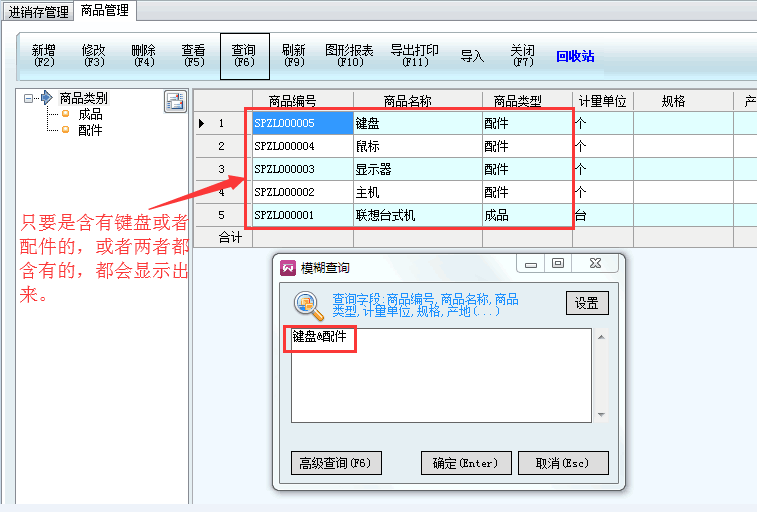
Task: Click the 设置 button in query dialog
Action: (587, 303)
